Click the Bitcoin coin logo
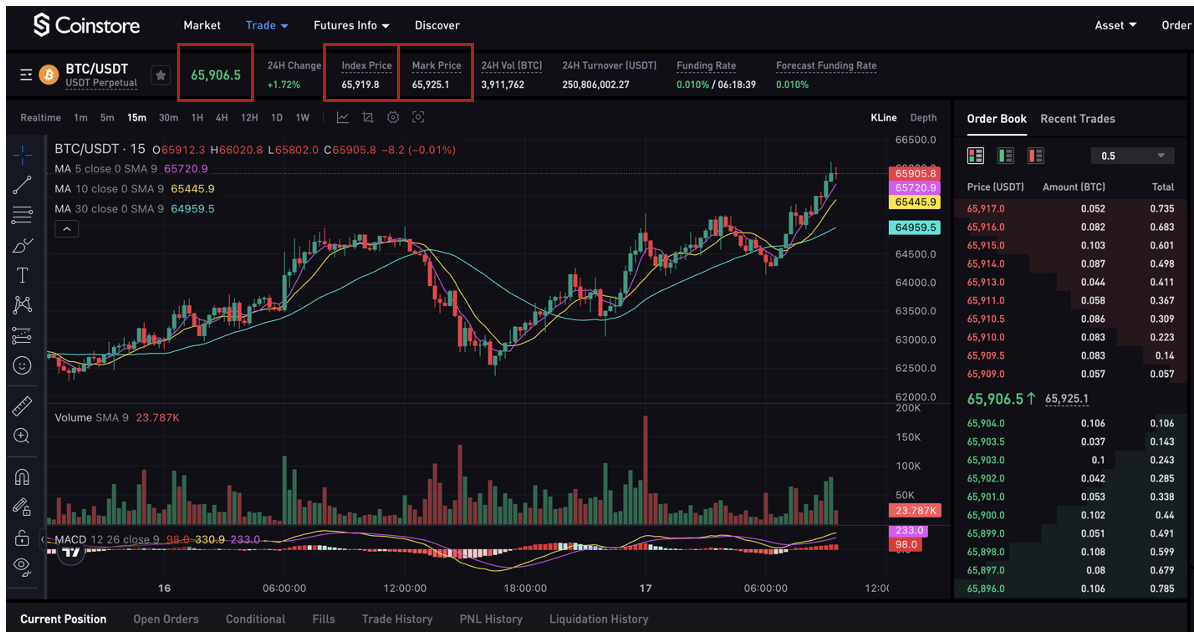 (x=49, y=75)
